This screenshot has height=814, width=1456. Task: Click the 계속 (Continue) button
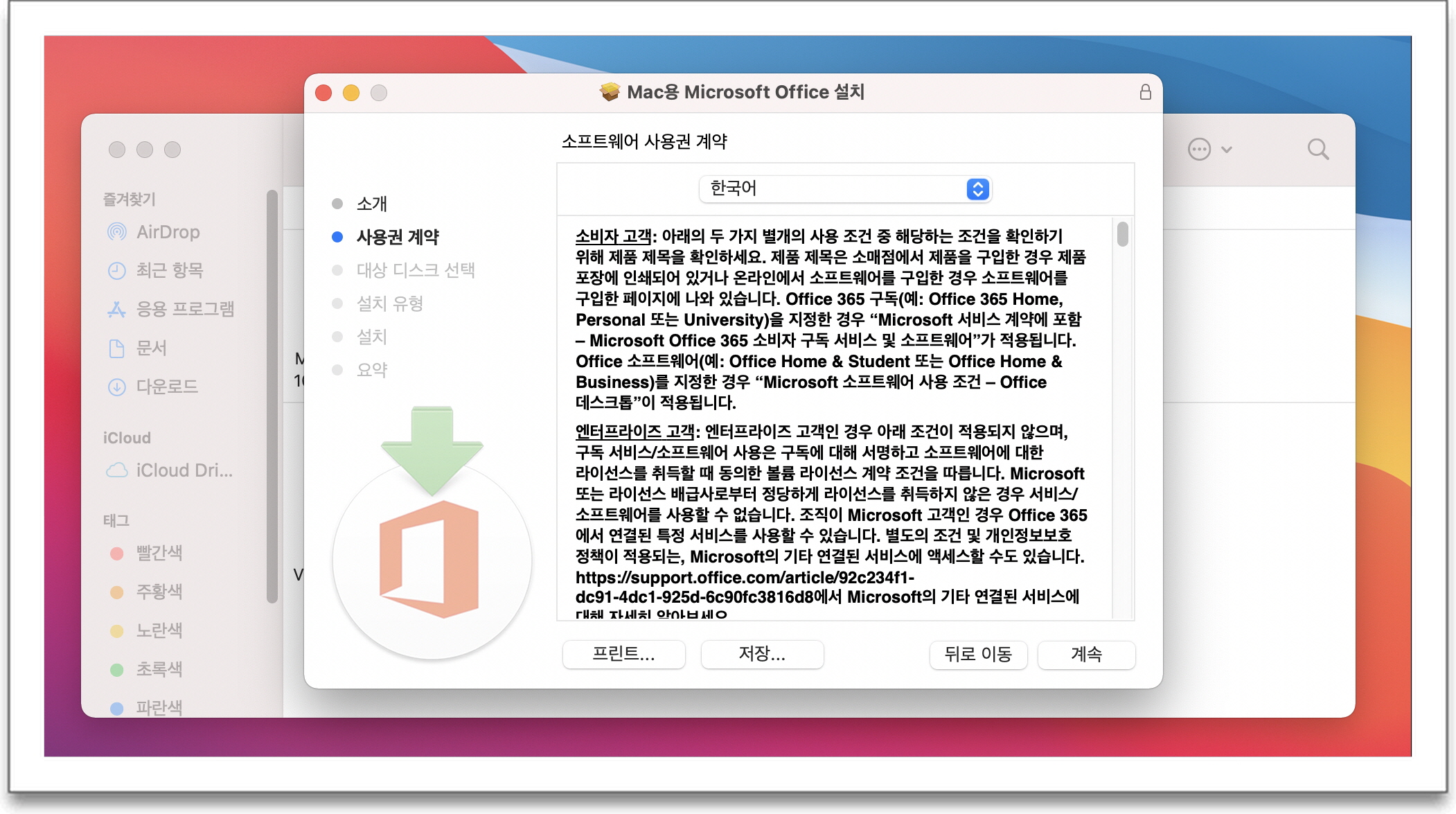(1086, 654)
